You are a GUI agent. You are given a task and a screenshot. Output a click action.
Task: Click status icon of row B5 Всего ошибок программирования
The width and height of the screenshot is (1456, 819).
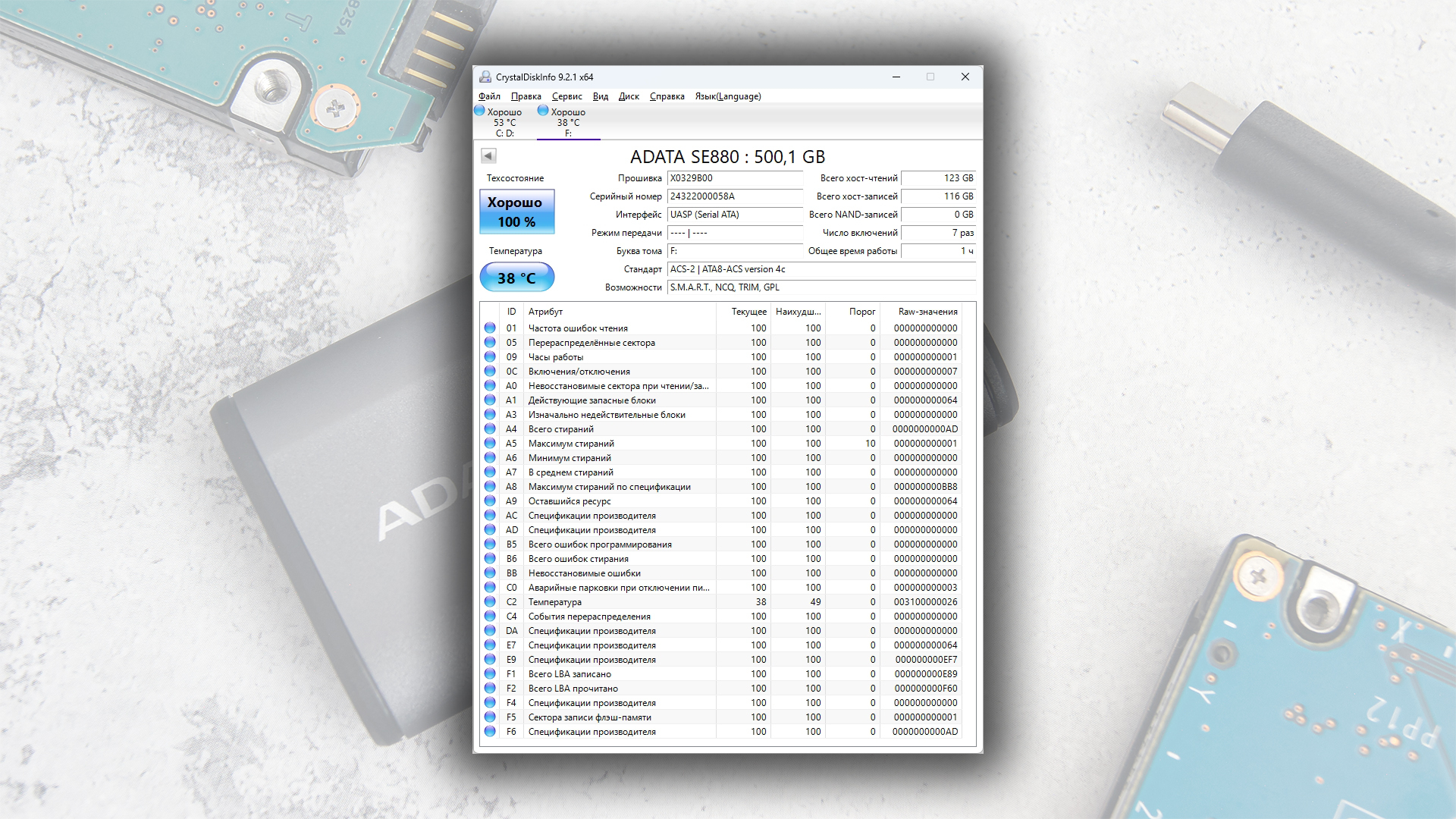coord(490,544)
